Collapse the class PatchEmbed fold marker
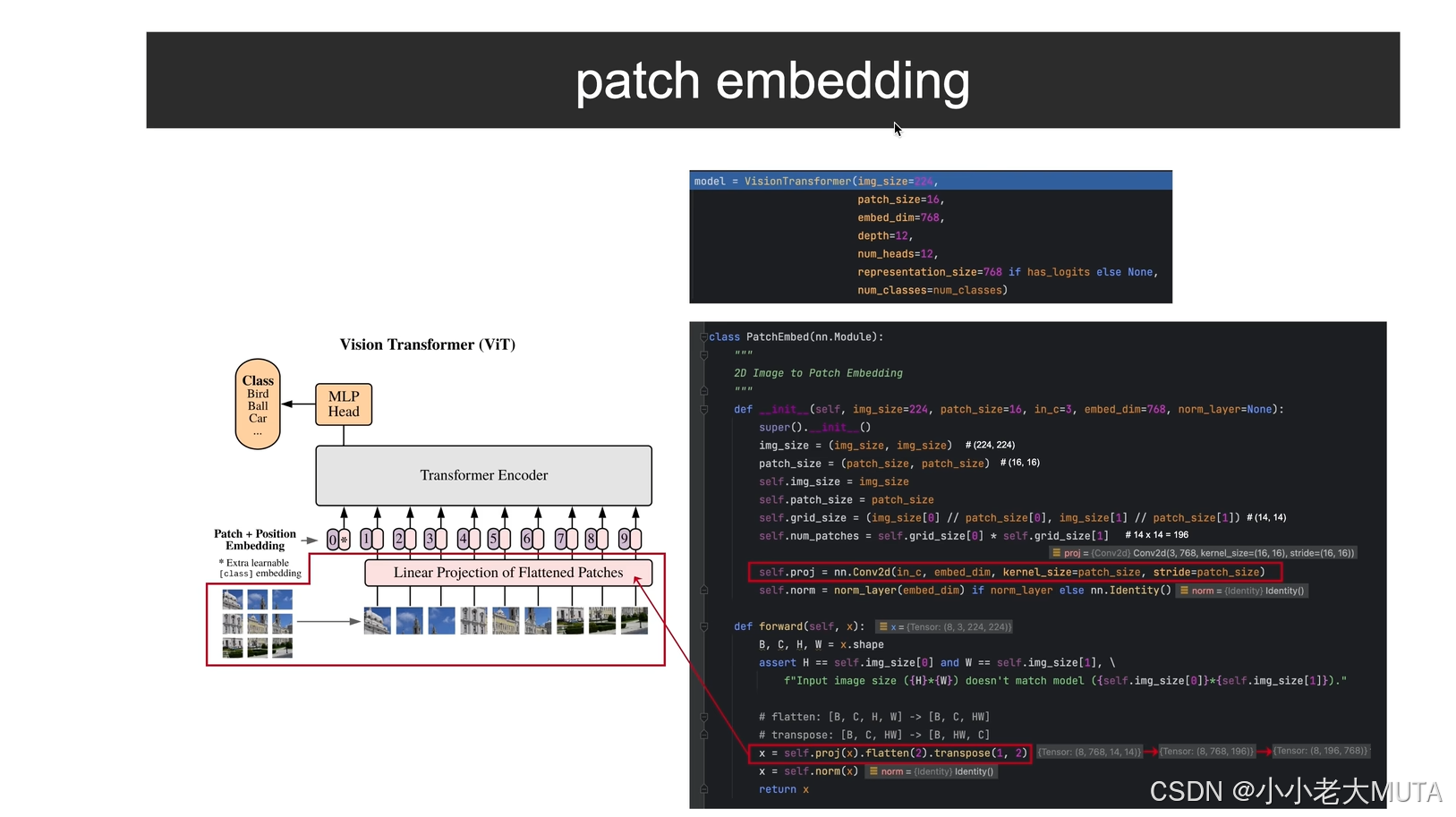The height and width of the screenshot is (817, 1456). (703, 337)
